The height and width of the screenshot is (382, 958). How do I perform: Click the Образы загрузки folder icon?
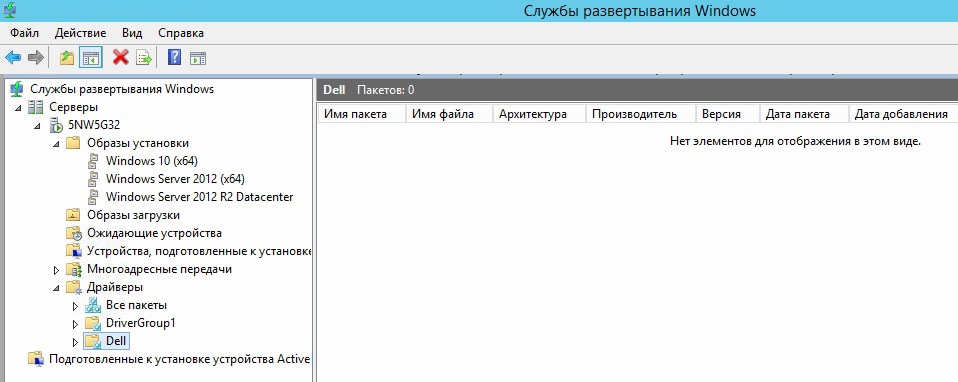click(x=73, y=215)
